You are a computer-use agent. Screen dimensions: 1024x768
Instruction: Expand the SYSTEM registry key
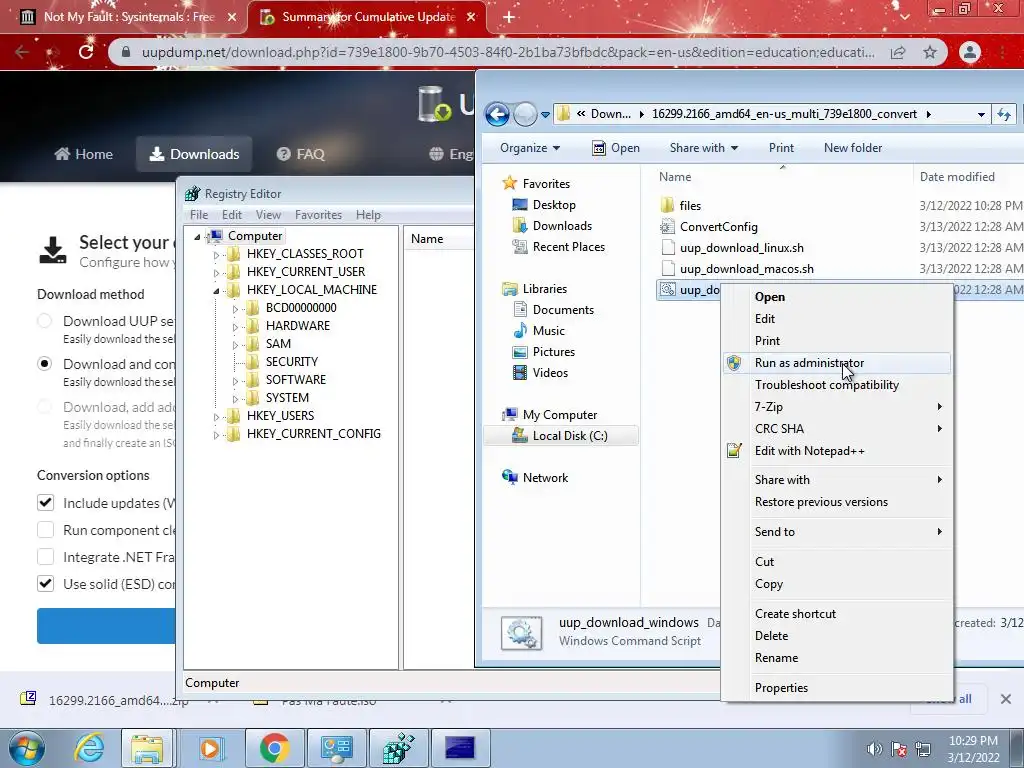coord(236,398)
